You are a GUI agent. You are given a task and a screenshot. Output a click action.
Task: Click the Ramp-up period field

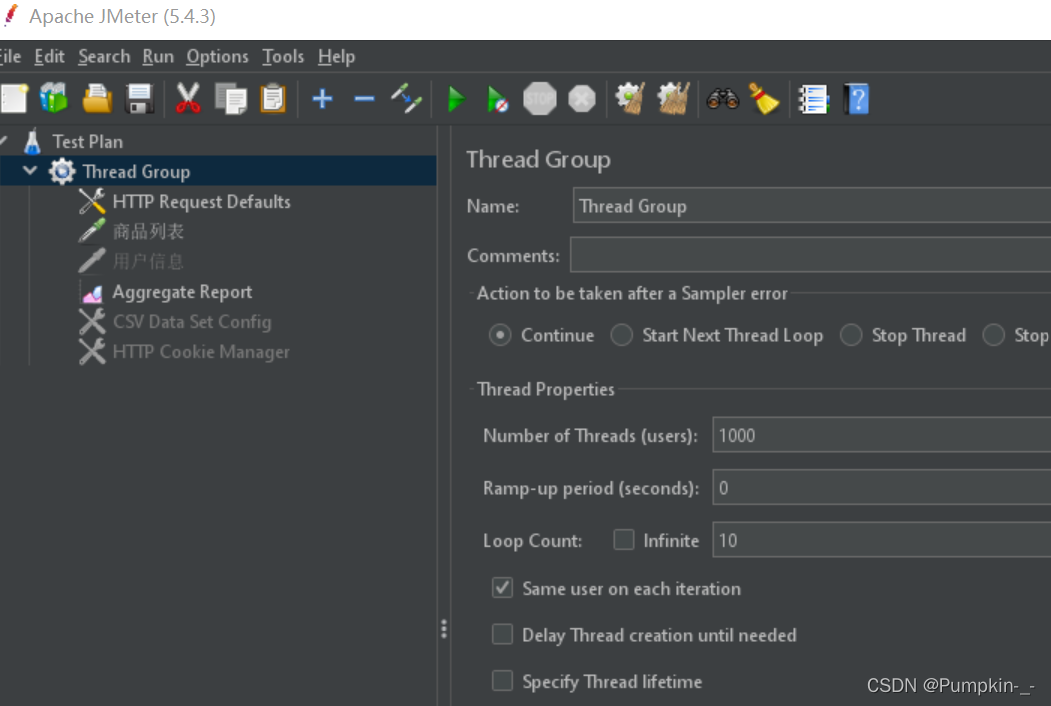[881, 487]
